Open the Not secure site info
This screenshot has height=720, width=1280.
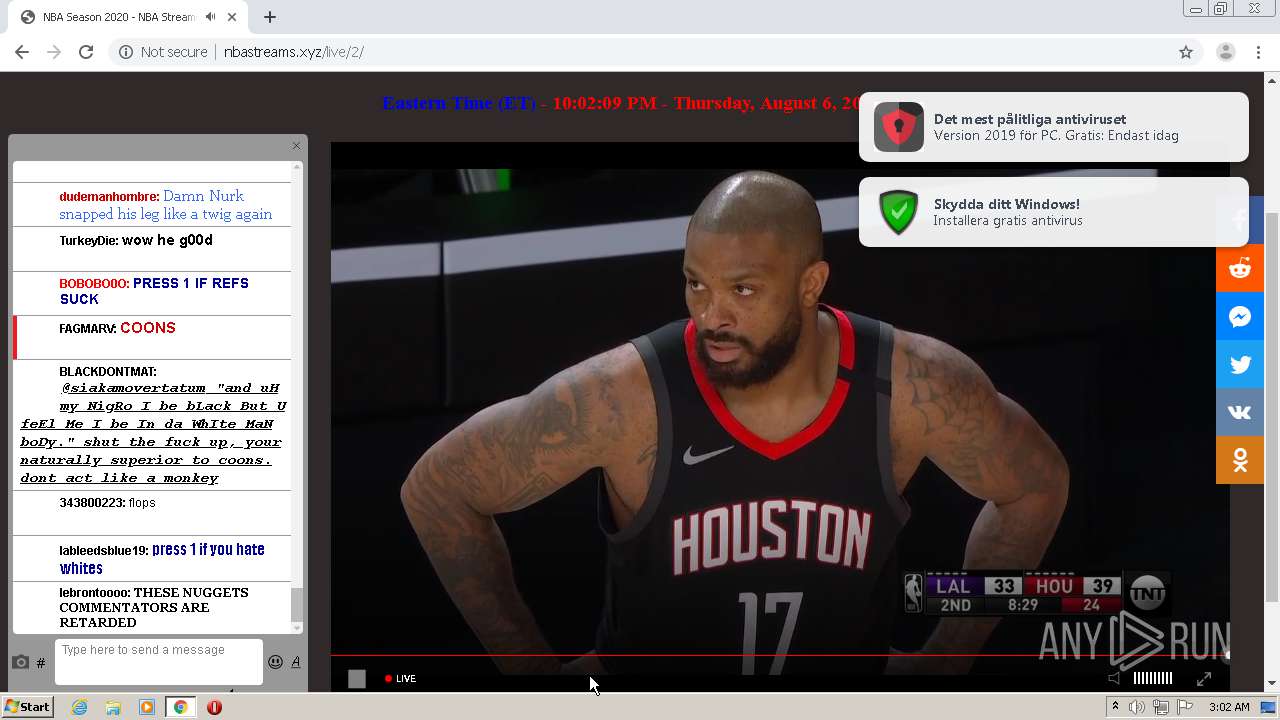point(163,52)
